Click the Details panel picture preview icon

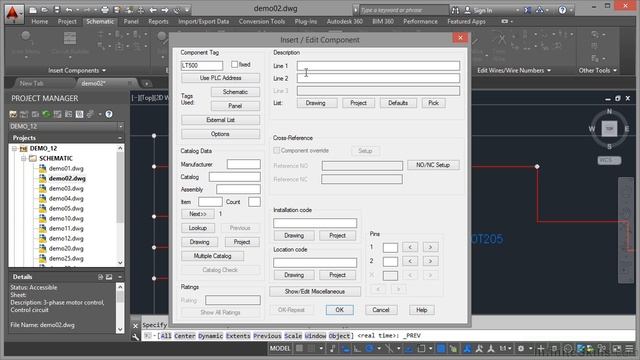pos(109,277)
